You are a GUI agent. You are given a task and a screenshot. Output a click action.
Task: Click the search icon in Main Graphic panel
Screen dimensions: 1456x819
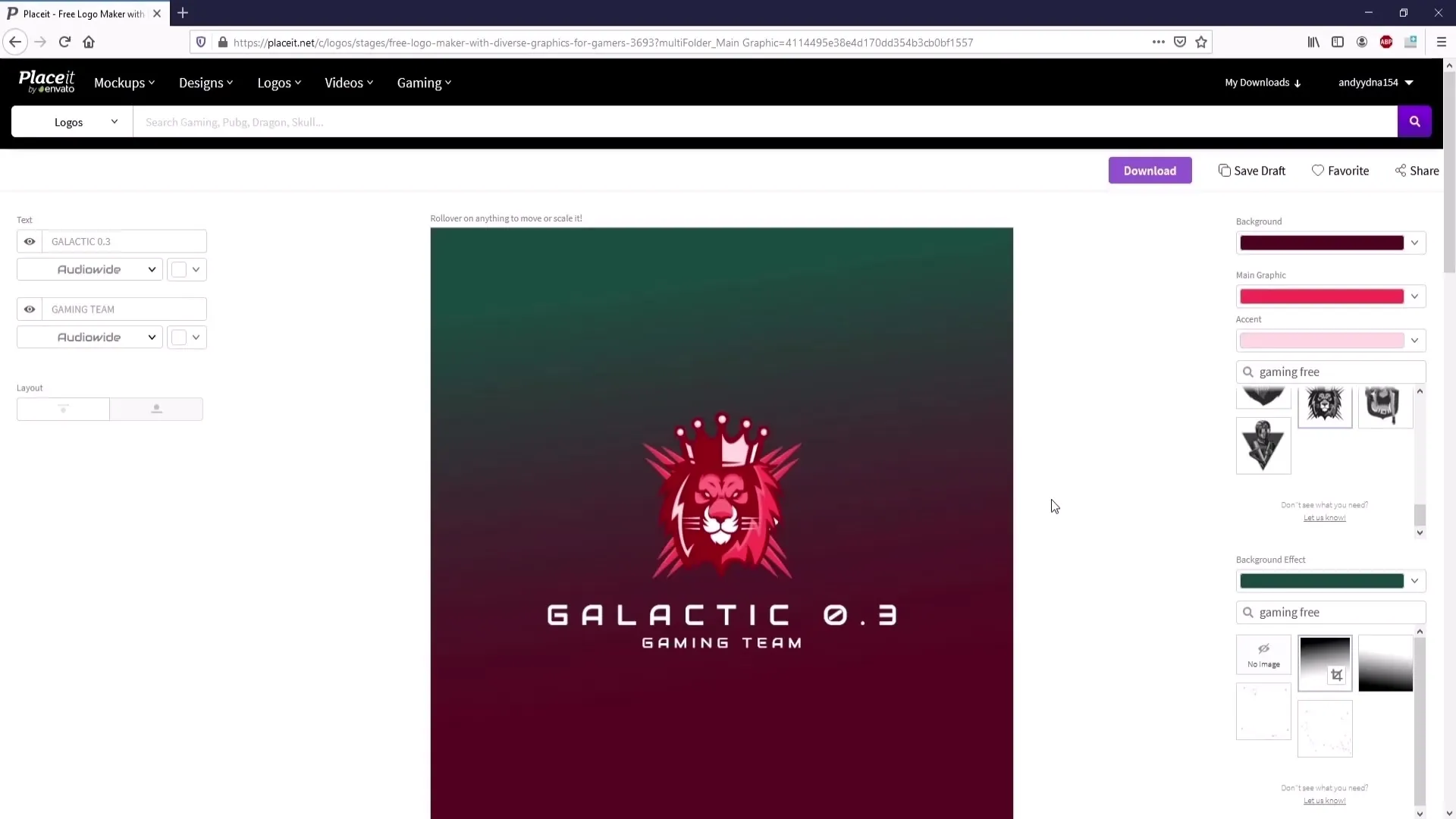point(1248,371)
